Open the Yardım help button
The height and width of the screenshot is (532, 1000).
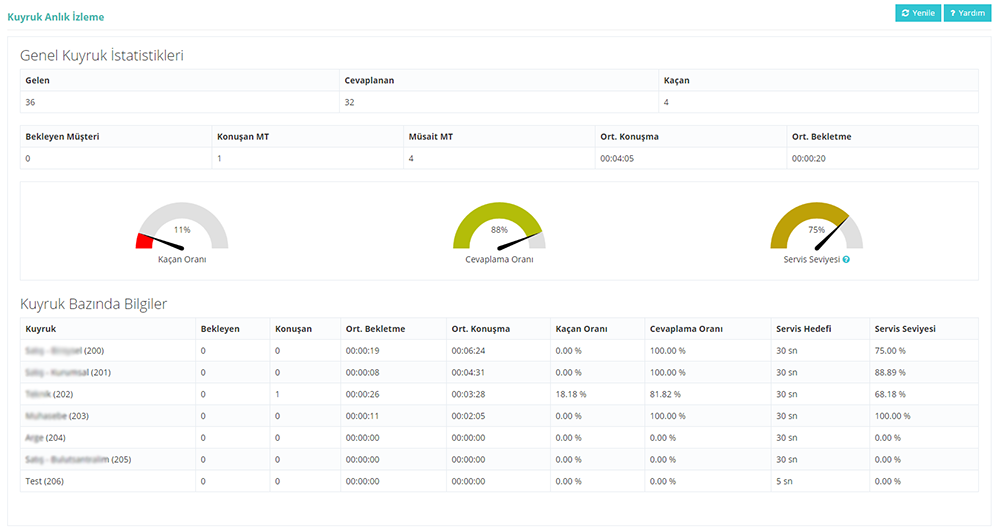(967, 13)
